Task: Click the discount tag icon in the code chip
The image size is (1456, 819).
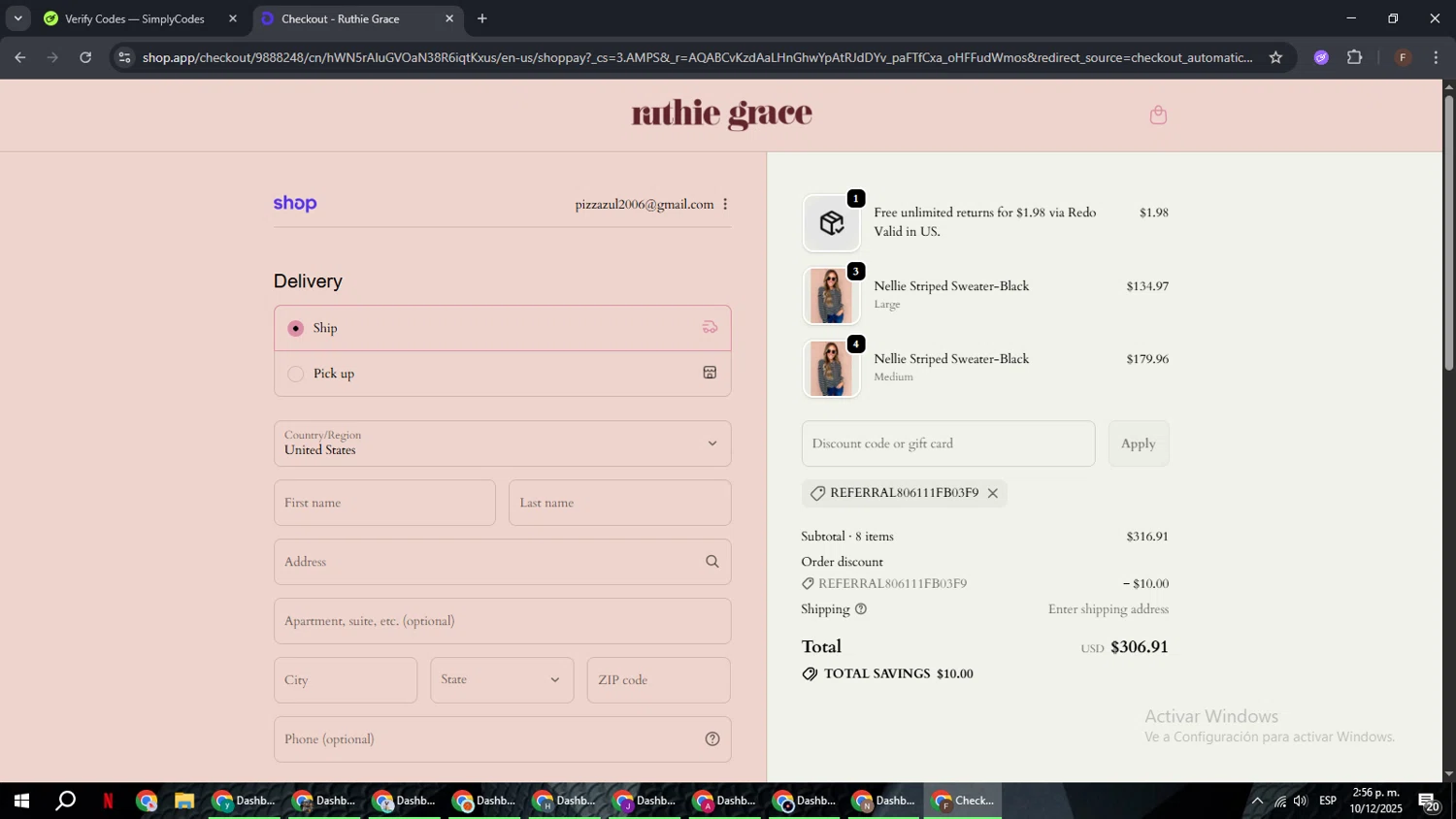Action: (817, 493)
